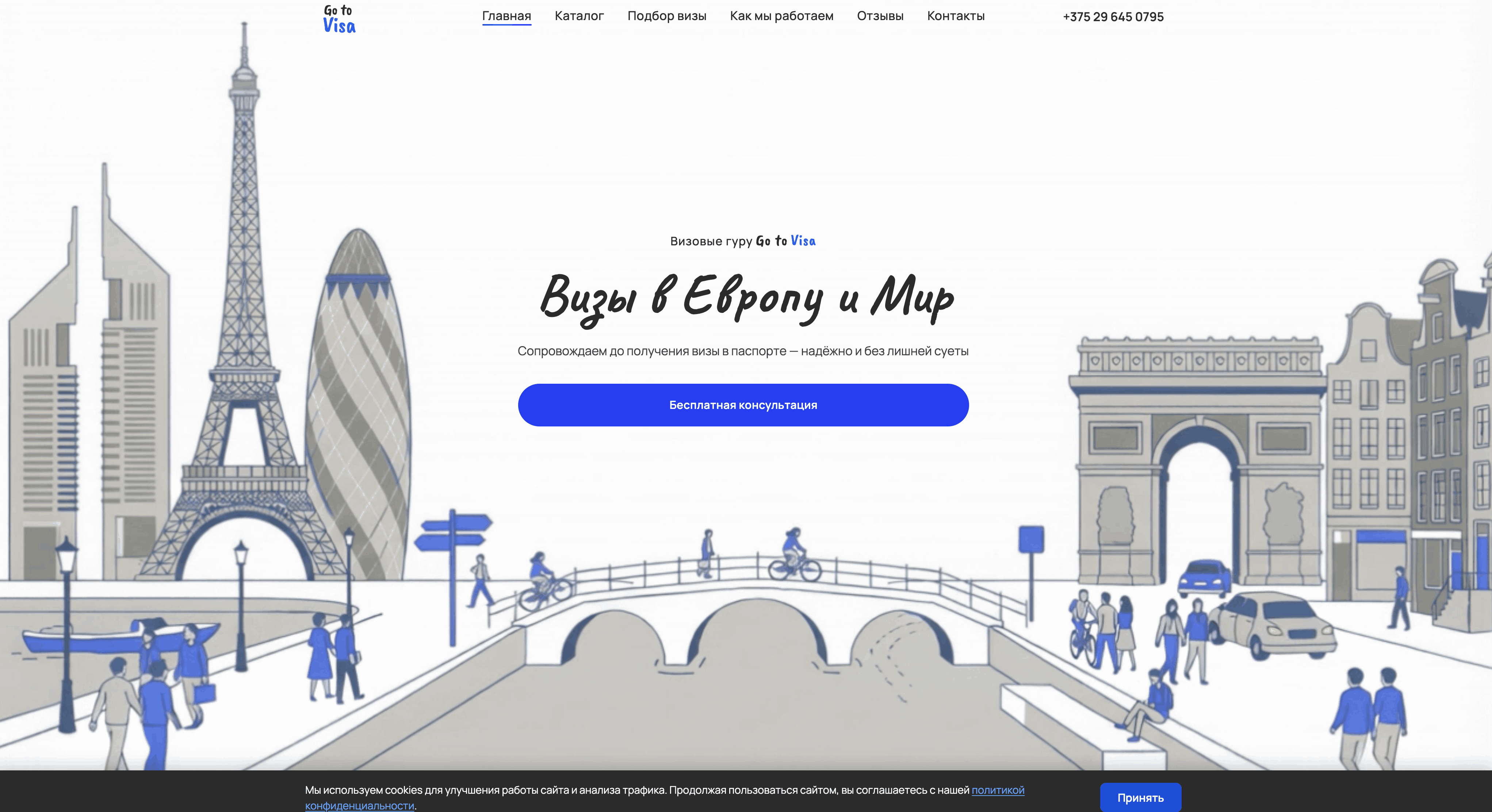Accept cookies with the Принять button
The image size is (1492, 812).
click(x=1140, y=797)
